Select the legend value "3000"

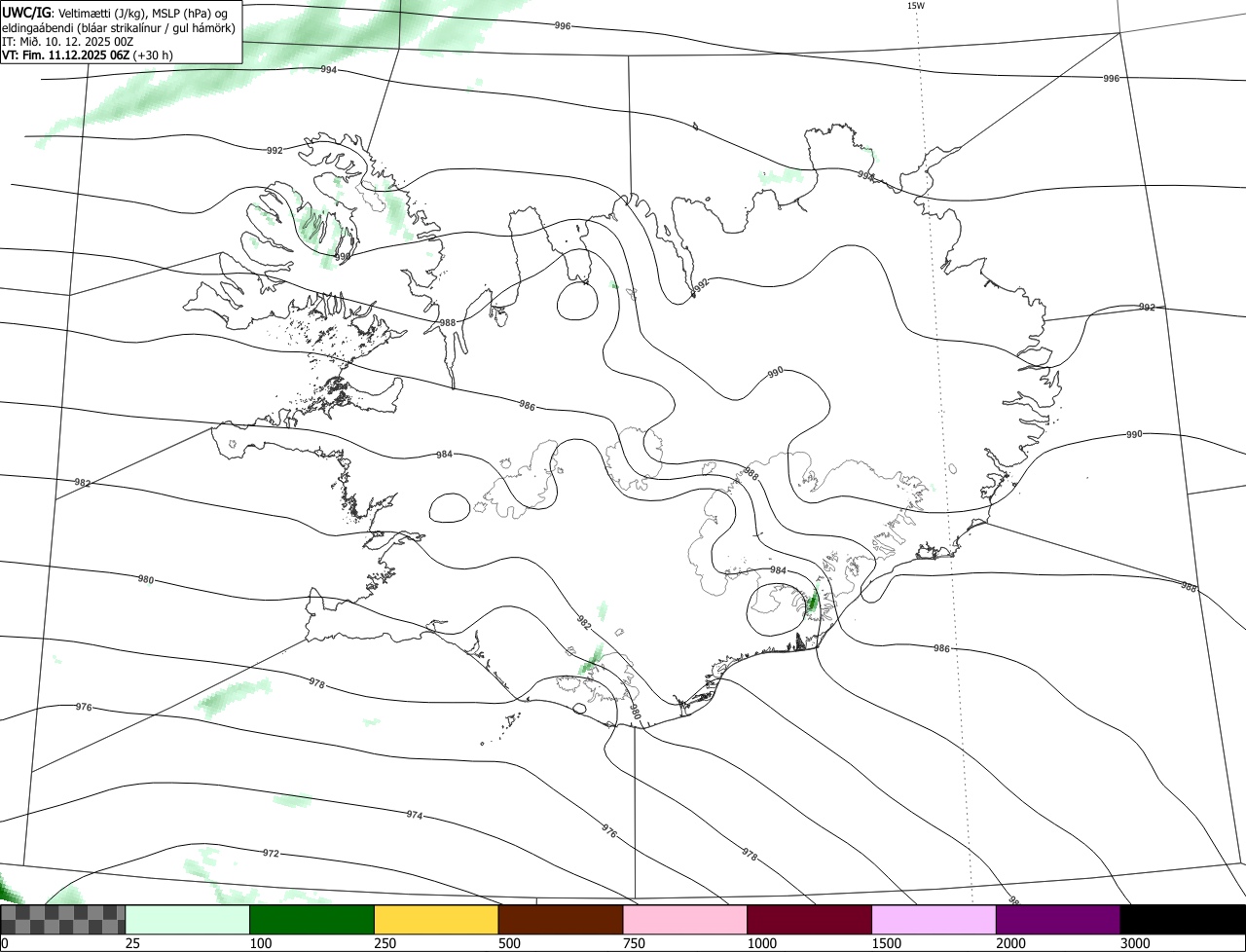1135,944
